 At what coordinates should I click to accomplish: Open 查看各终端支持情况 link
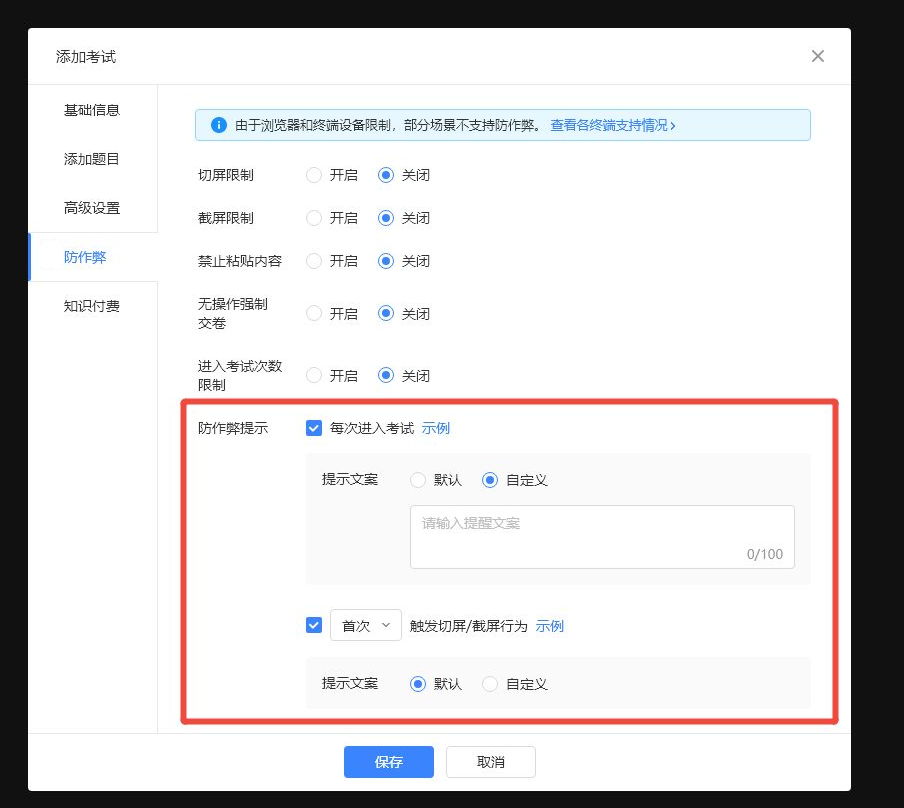[x=613, y=125]
